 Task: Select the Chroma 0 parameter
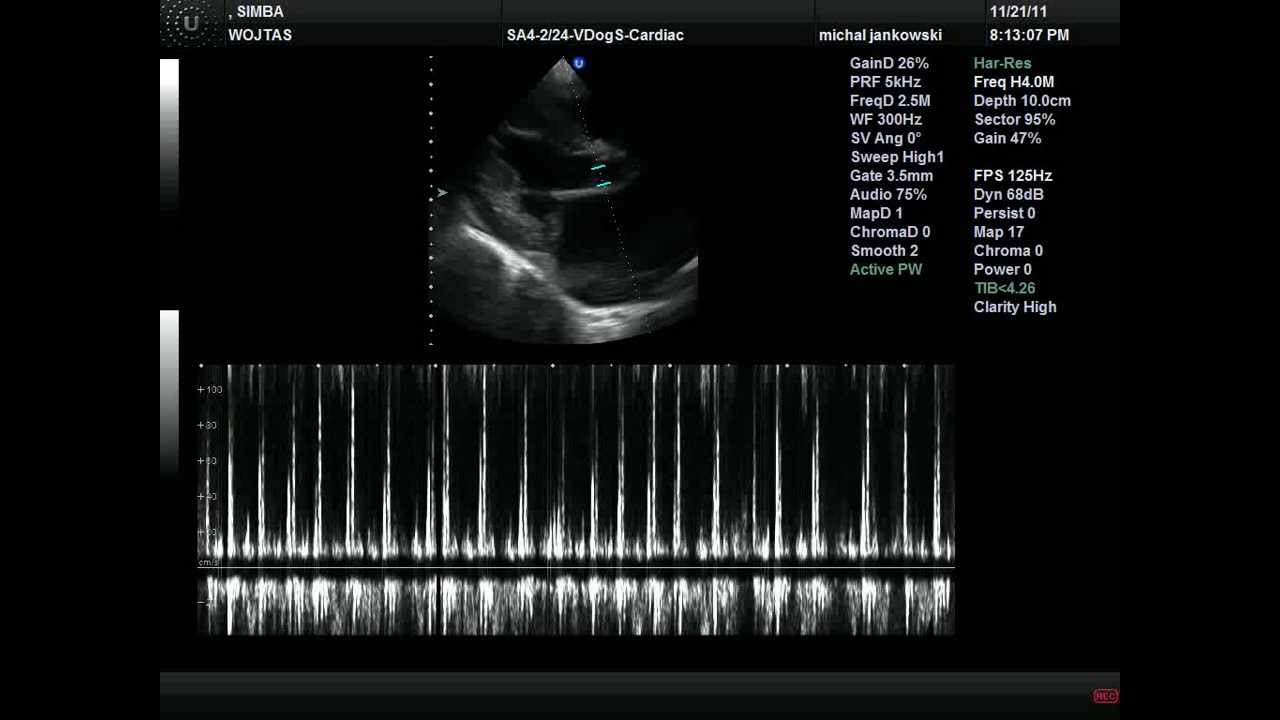(x=1008, y=251)
